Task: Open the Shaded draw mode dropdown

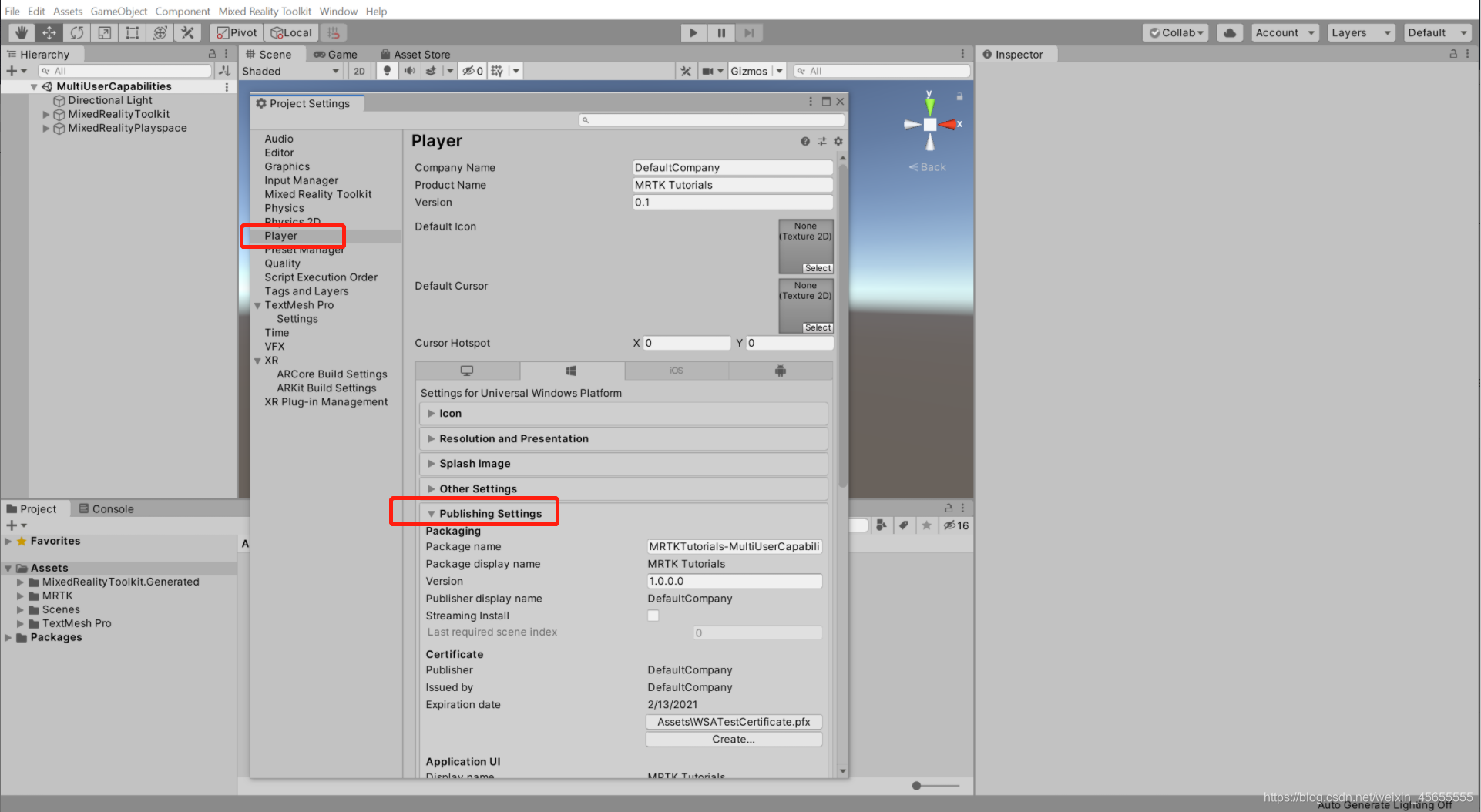Action: tap(291, 71)
